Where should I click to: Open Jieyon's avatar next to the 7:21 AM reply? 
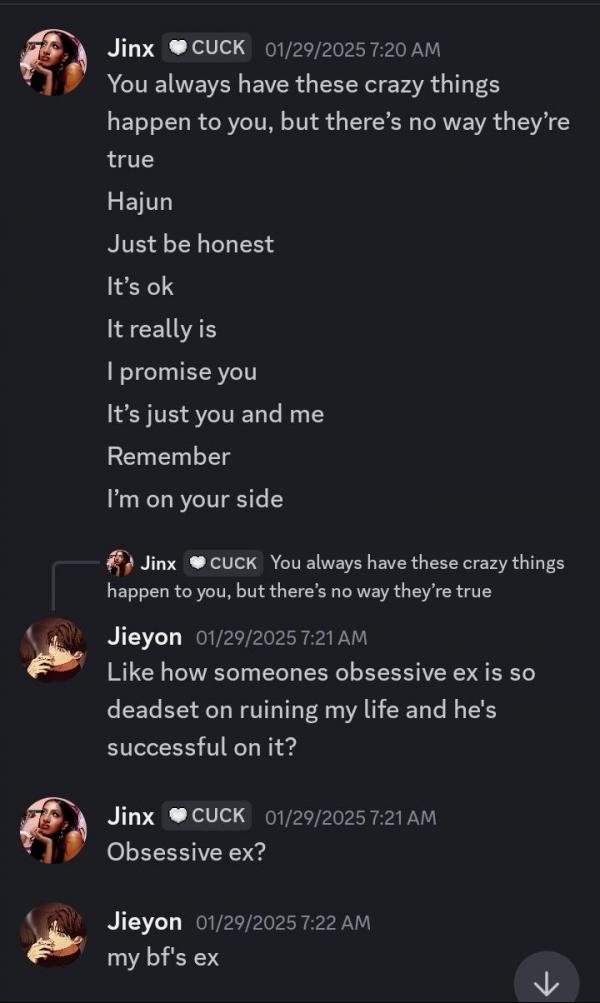tap(53, 650)
